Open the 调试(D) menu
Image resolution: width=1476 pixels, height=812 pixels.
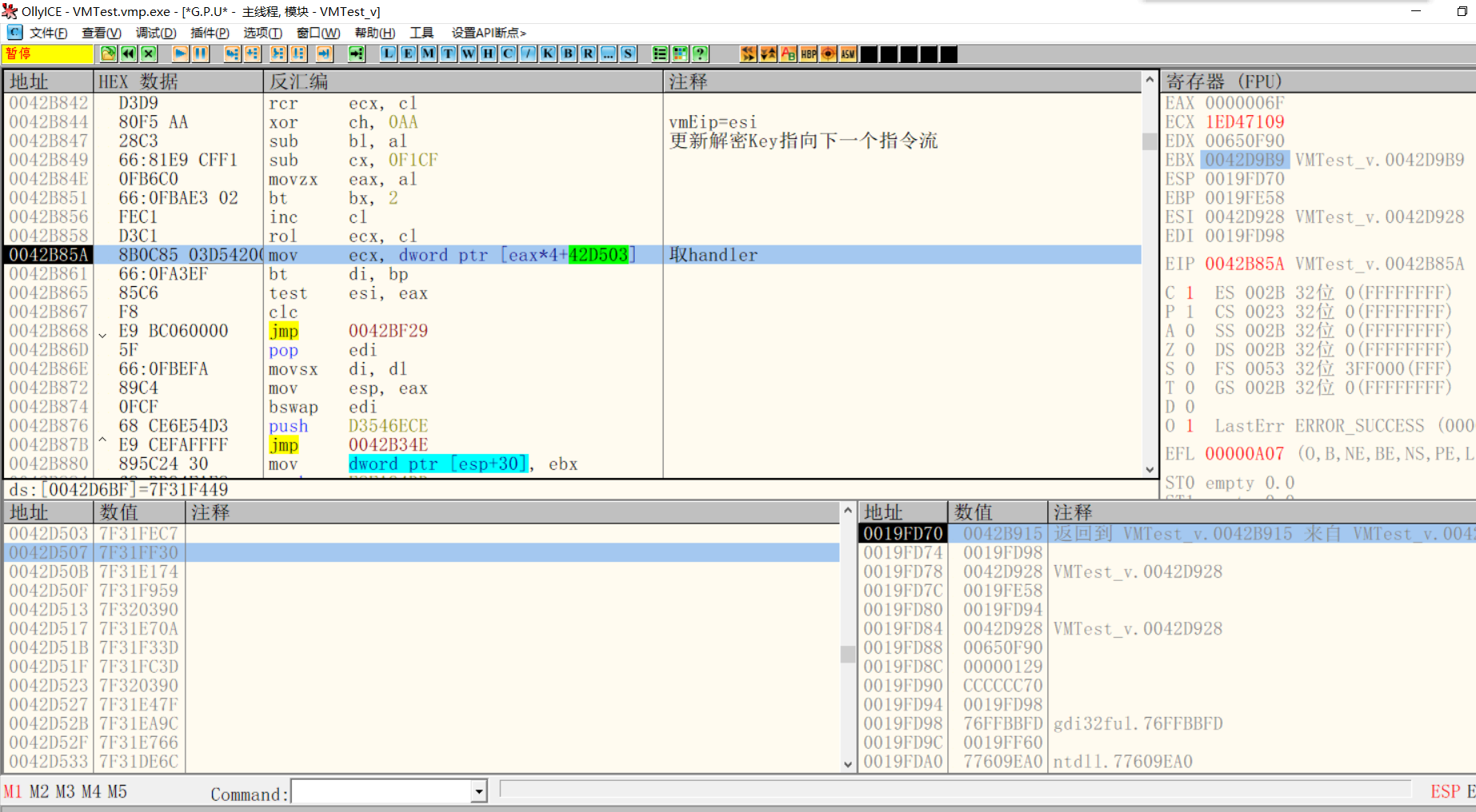click(155, 33)
